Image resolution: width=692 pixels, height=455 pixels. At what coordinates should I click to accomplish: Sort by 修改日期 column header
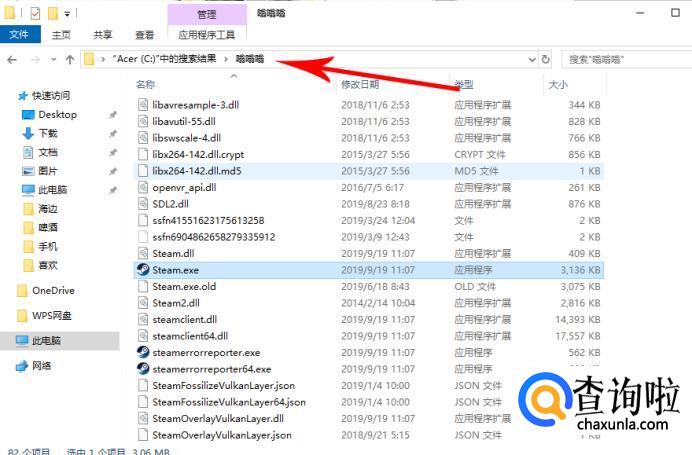click(x=360, y=84)
